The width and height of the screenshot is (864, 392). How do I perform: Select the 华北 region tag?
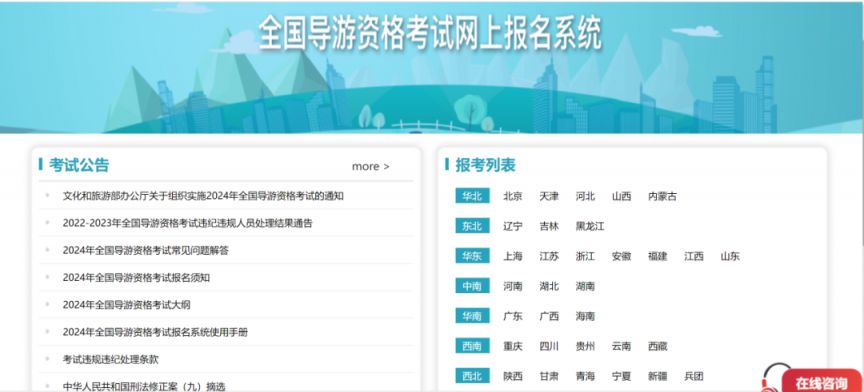[472, 196]
